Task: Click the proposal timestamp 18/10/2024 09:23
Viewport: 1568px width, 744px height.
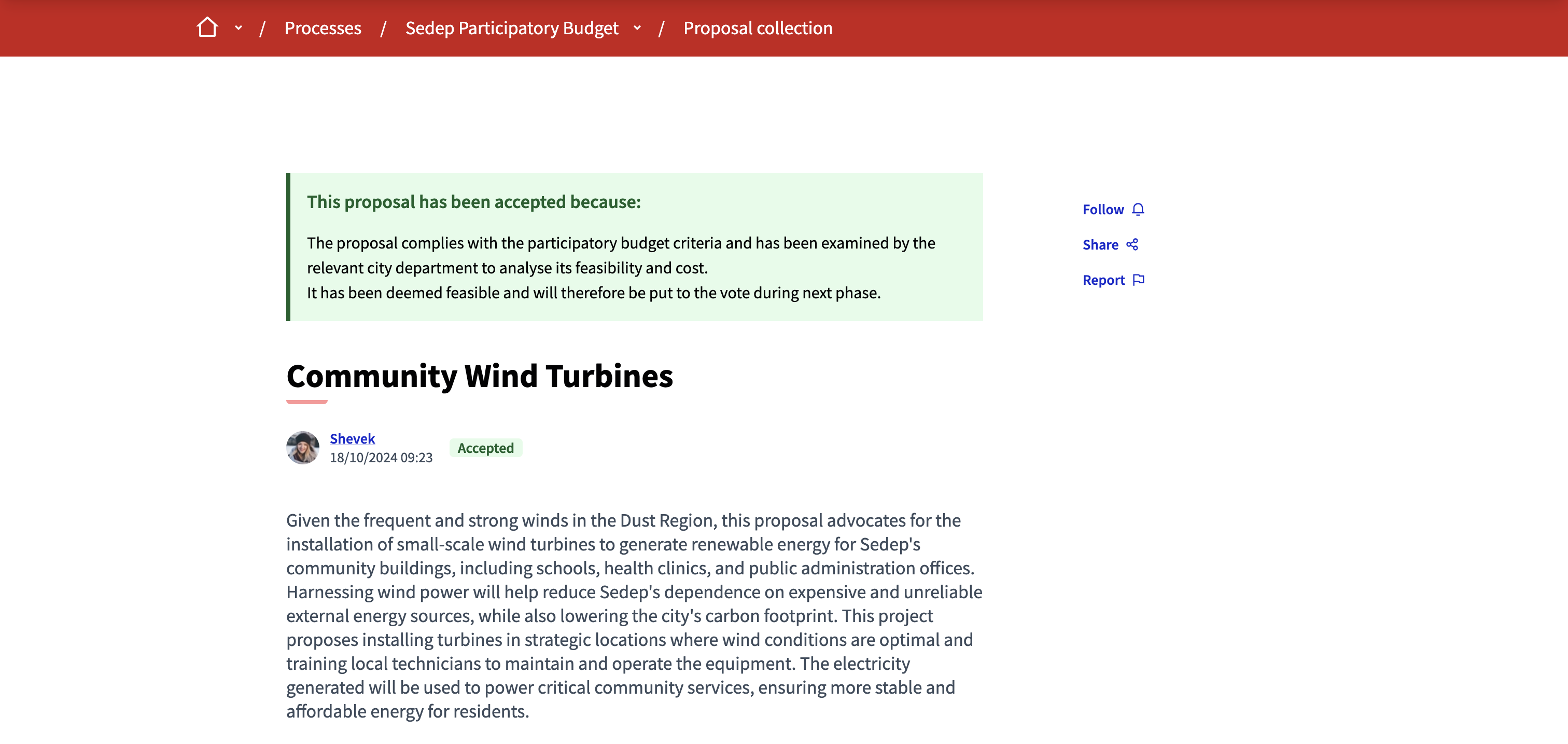Action: [381, 458]
